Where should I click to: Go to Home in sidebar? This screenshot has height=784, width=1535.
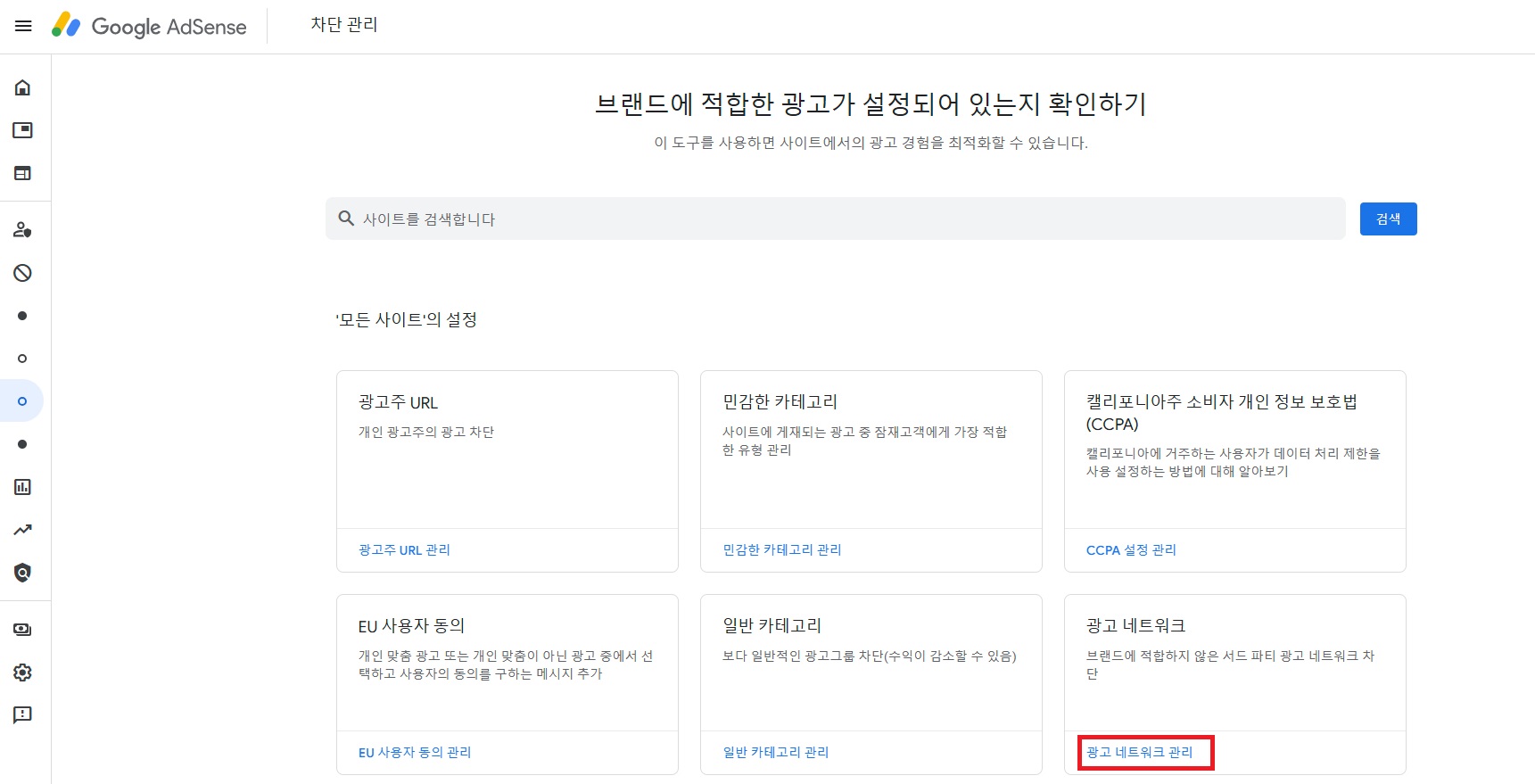(x=22, y=87)
